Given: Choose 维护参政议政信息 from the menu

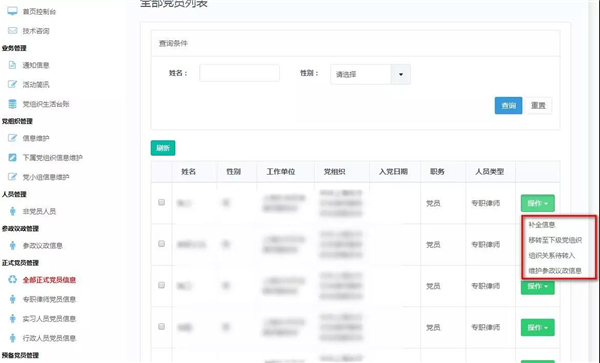Looking at the screenshot, I should coord(555,271).
